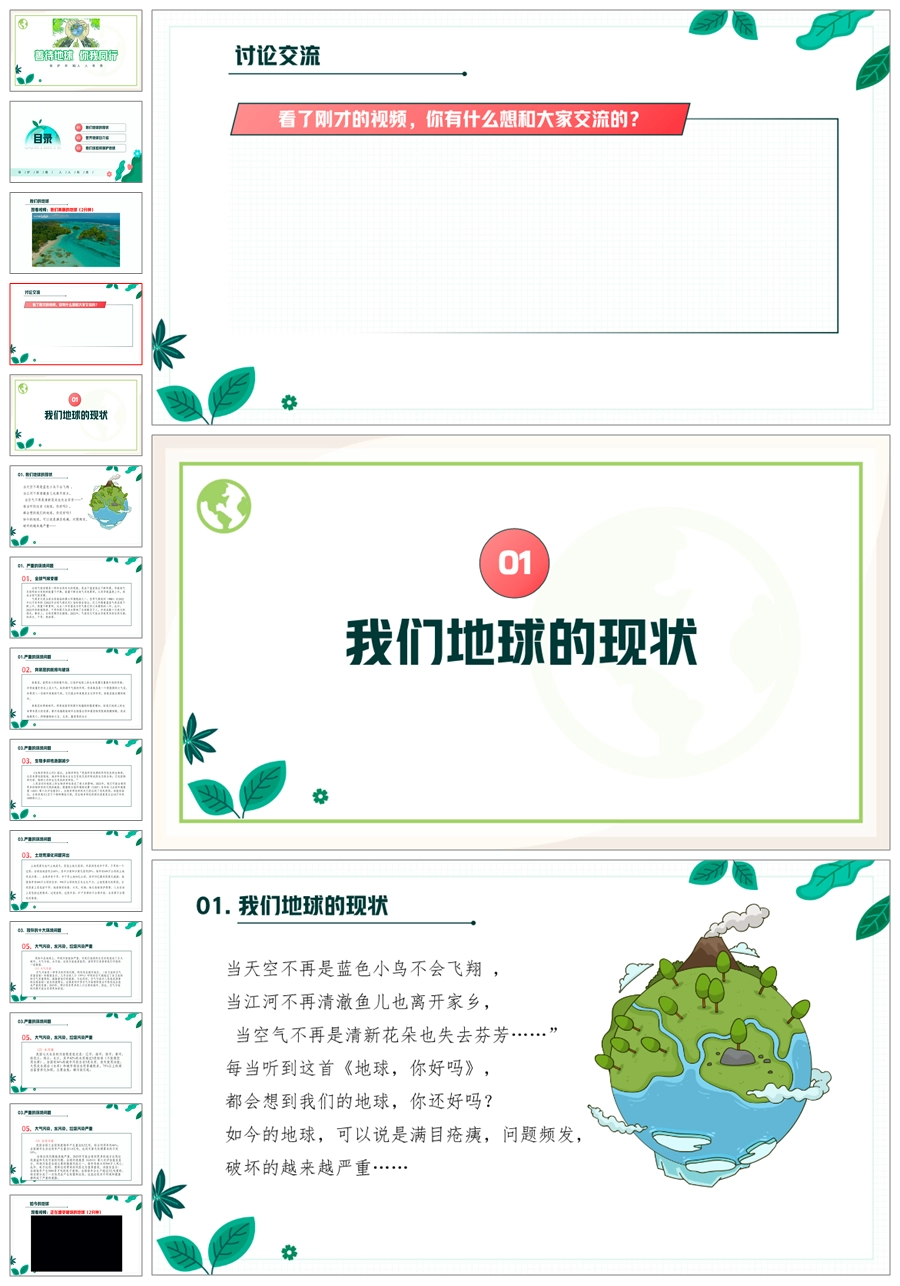
Task: Click the small green flower on the section slide
Action: pyautogui.click(x=320, y=796)
